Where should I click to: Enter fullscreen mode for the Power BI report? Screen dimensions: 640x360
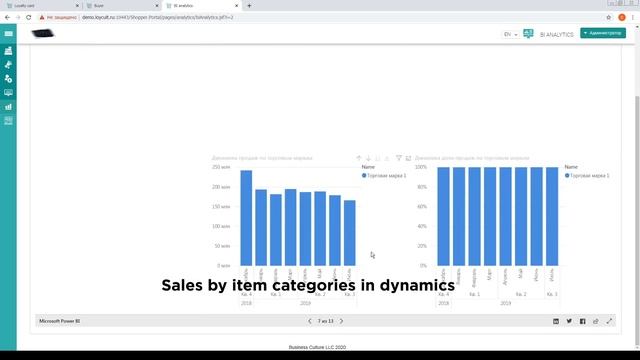point(609,321)
